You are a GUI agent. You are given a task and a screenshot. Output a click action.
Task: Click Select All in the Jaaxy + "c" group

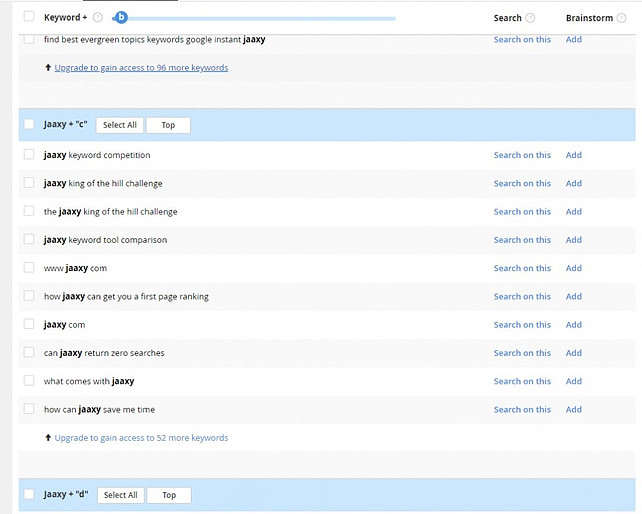(120, 125)
